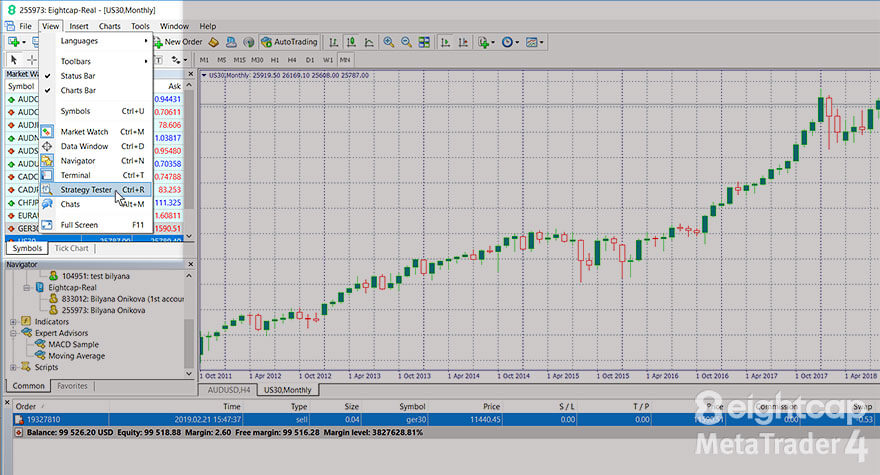
Task: Choose Chats in View menu
Action: pyautogui.click(x=96, y=204)
